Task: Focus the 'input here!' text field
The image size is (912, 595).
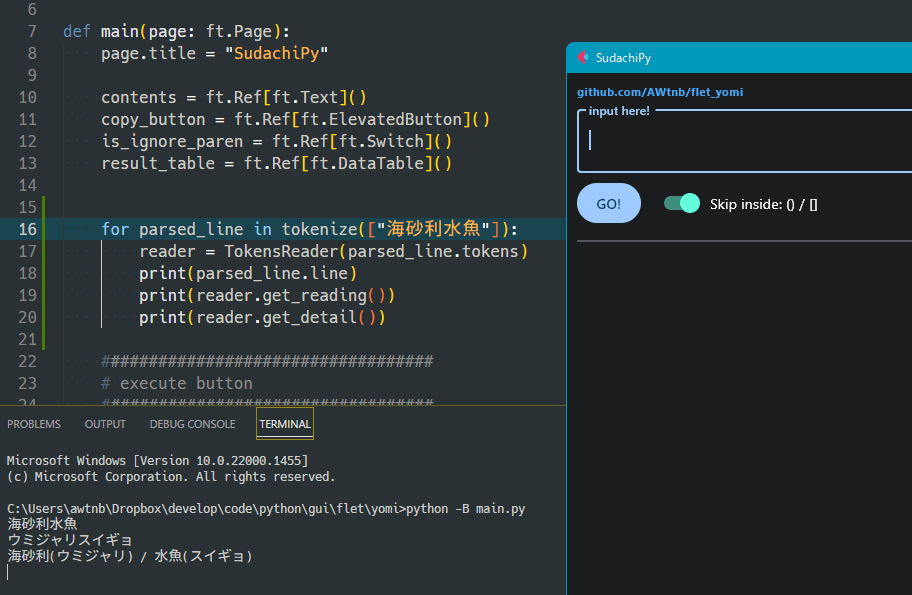Action: pos(744,141)
